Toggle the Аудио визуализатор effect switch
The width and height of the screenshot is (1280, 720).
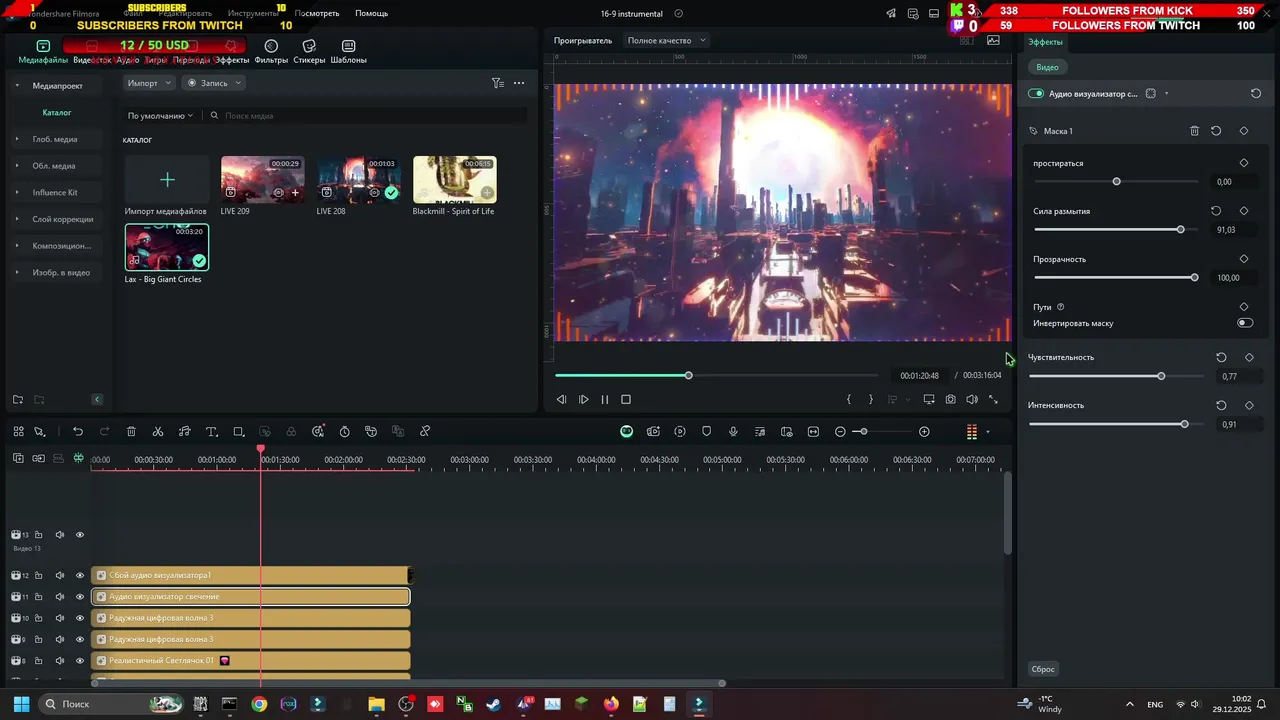click(1036, 94)
